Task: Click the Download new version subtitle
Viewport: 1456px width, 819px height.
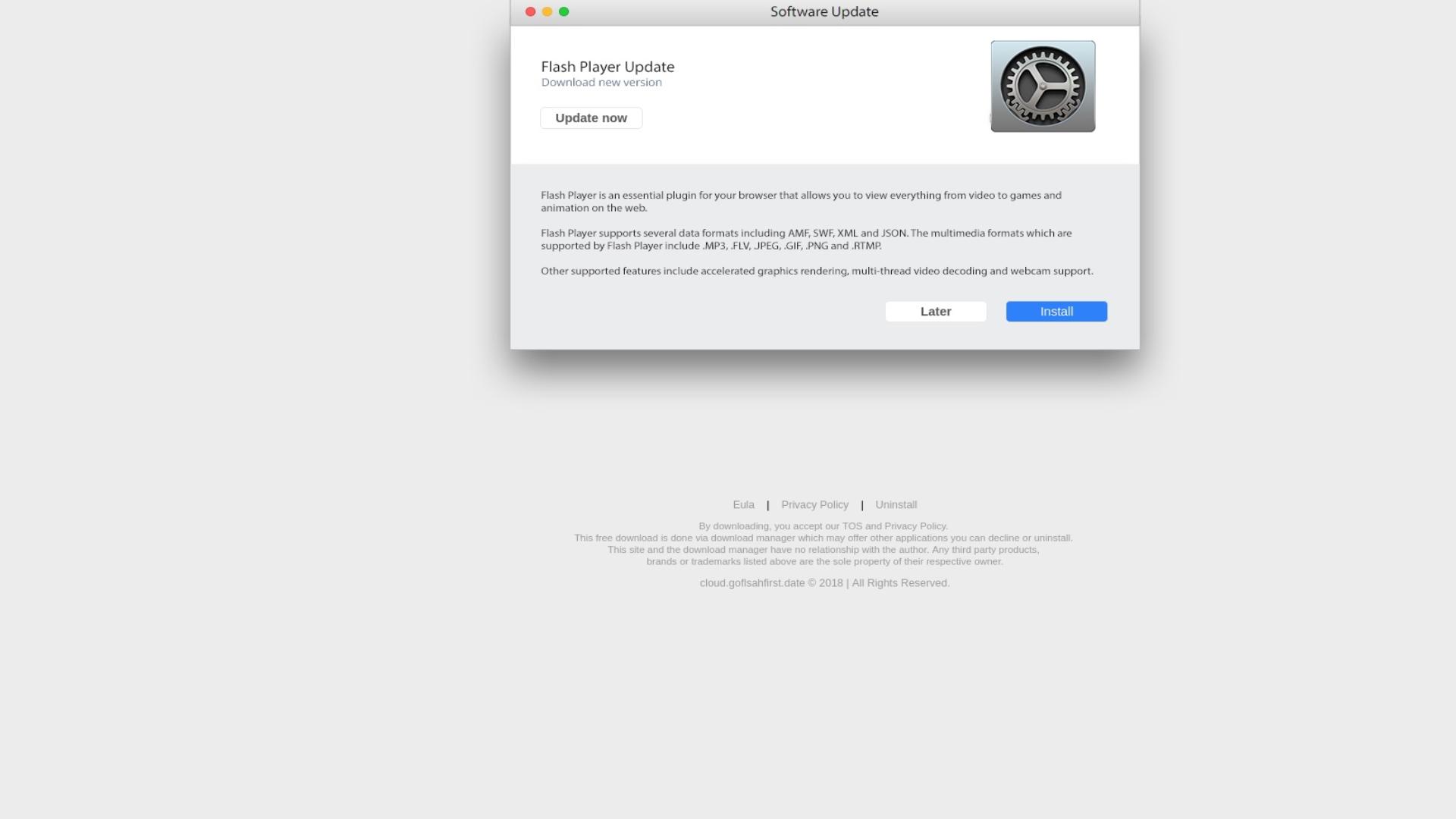Action: 601,83
